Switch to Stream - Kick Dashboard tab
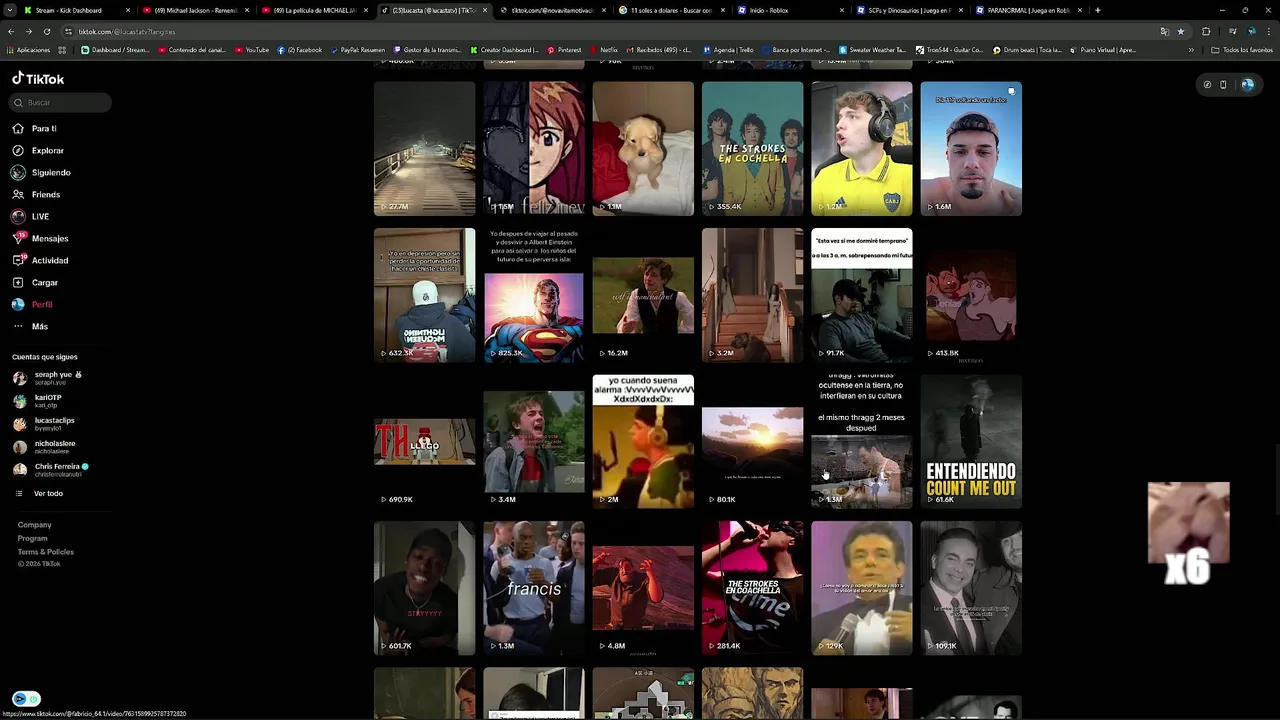The width and height of the screenshot is (1280, 720). (75, 10)
